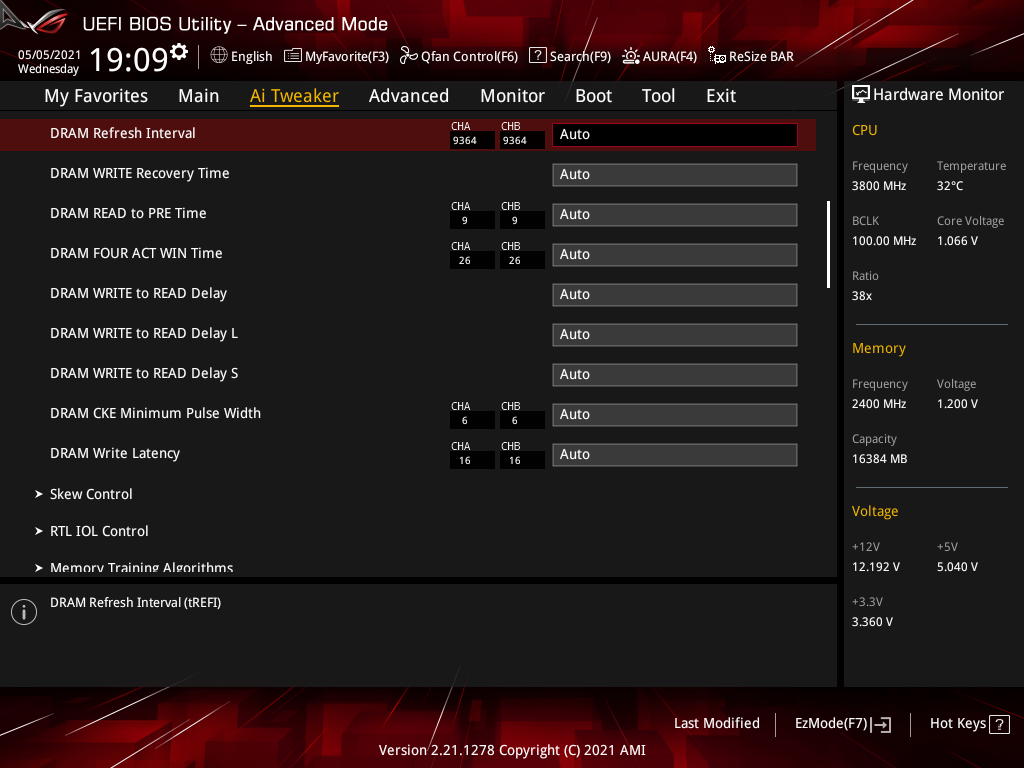
Task: Click the CPU temperature 32°C value
Action: click(950, 186)
